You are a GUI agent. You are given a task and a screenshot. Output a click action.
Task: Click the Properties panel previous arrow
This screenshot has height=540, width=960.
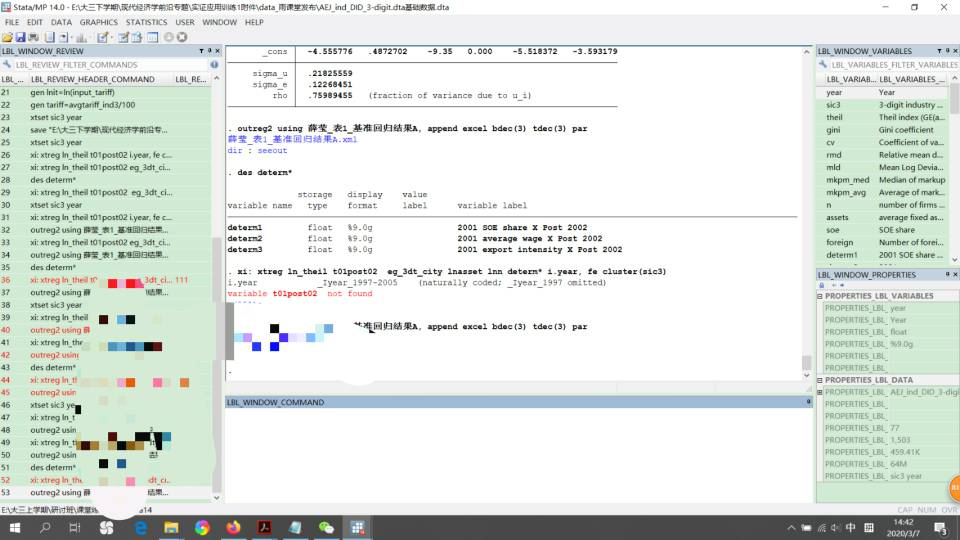(834, 285)
